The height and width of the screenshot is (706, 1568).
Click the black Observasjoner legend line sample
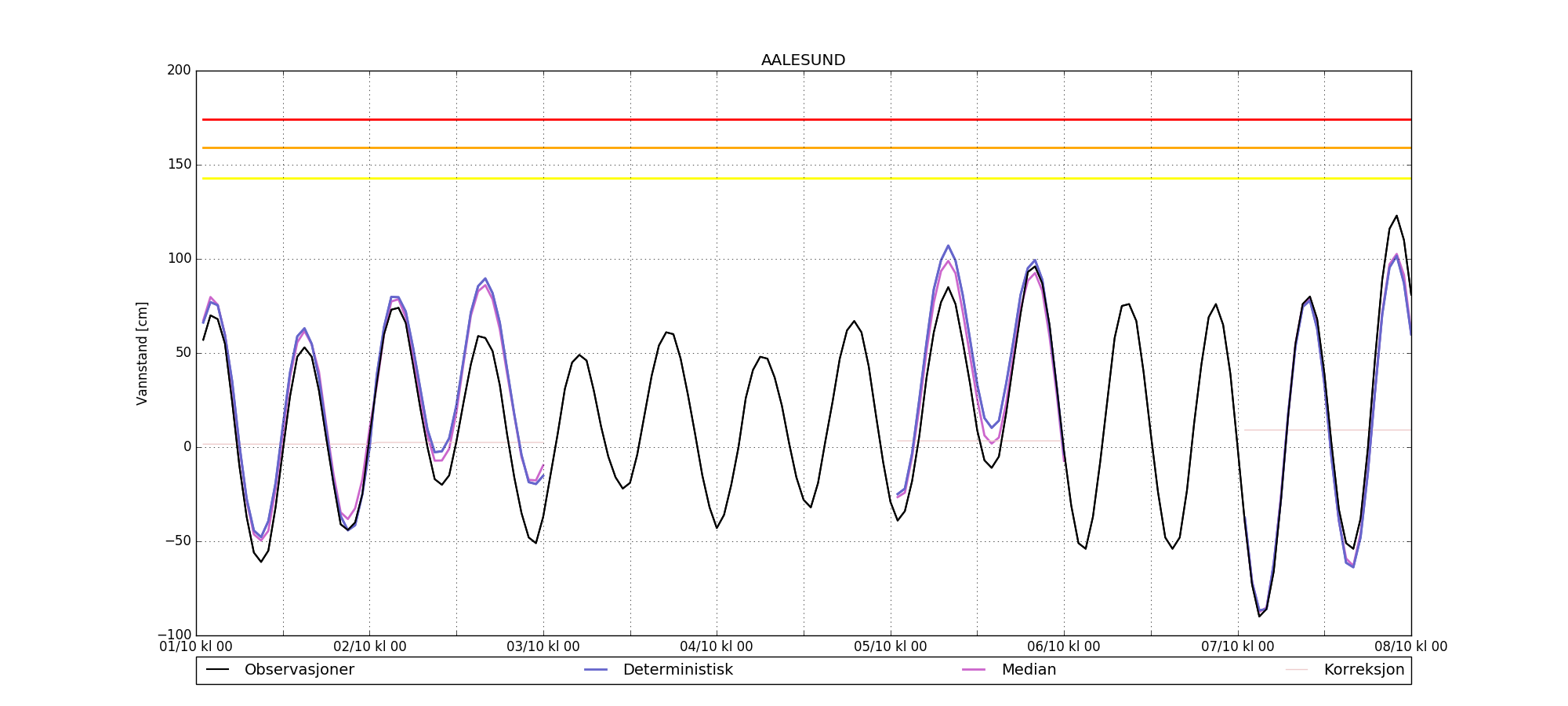pyautogui.click(x=217, y=670)
